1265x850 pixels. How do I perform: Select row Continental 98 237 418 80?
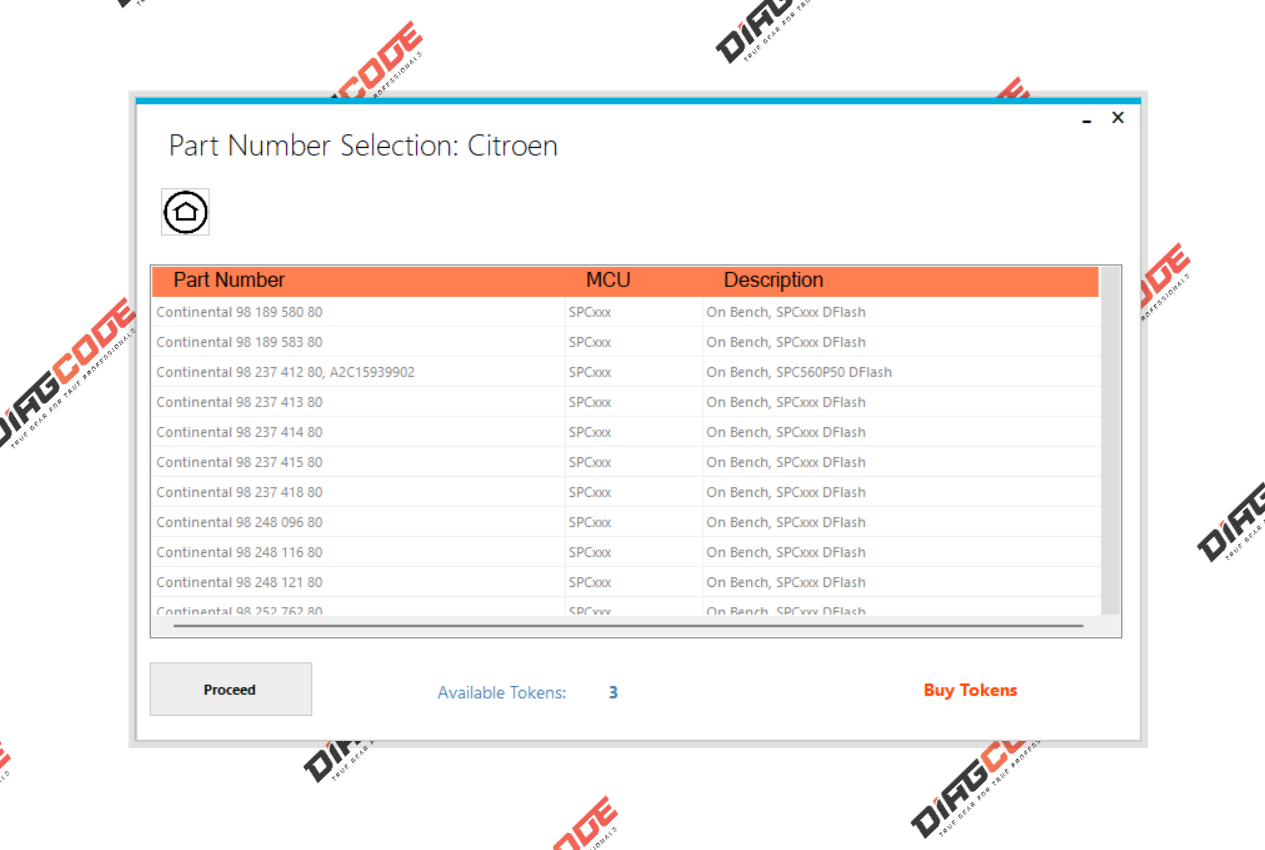pyautogui.click(x=626, y=492)
